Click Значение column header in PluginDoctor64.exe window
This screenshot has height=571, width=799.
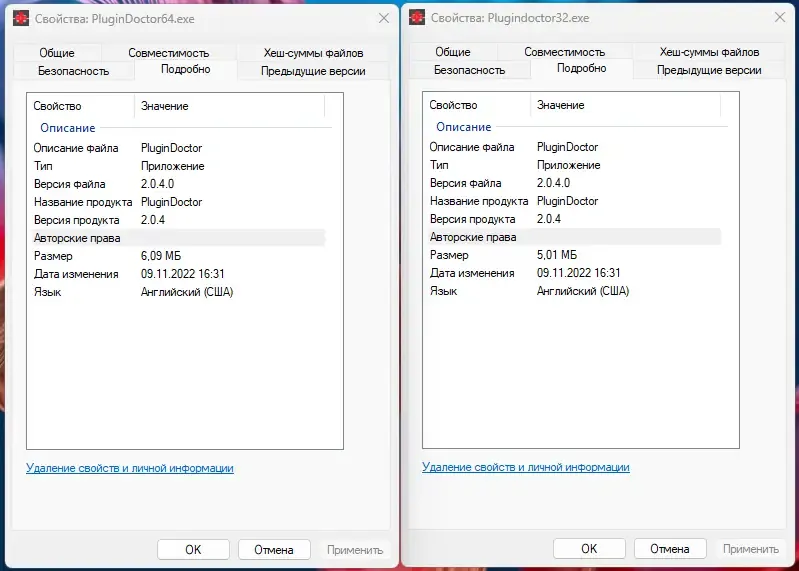229,106
